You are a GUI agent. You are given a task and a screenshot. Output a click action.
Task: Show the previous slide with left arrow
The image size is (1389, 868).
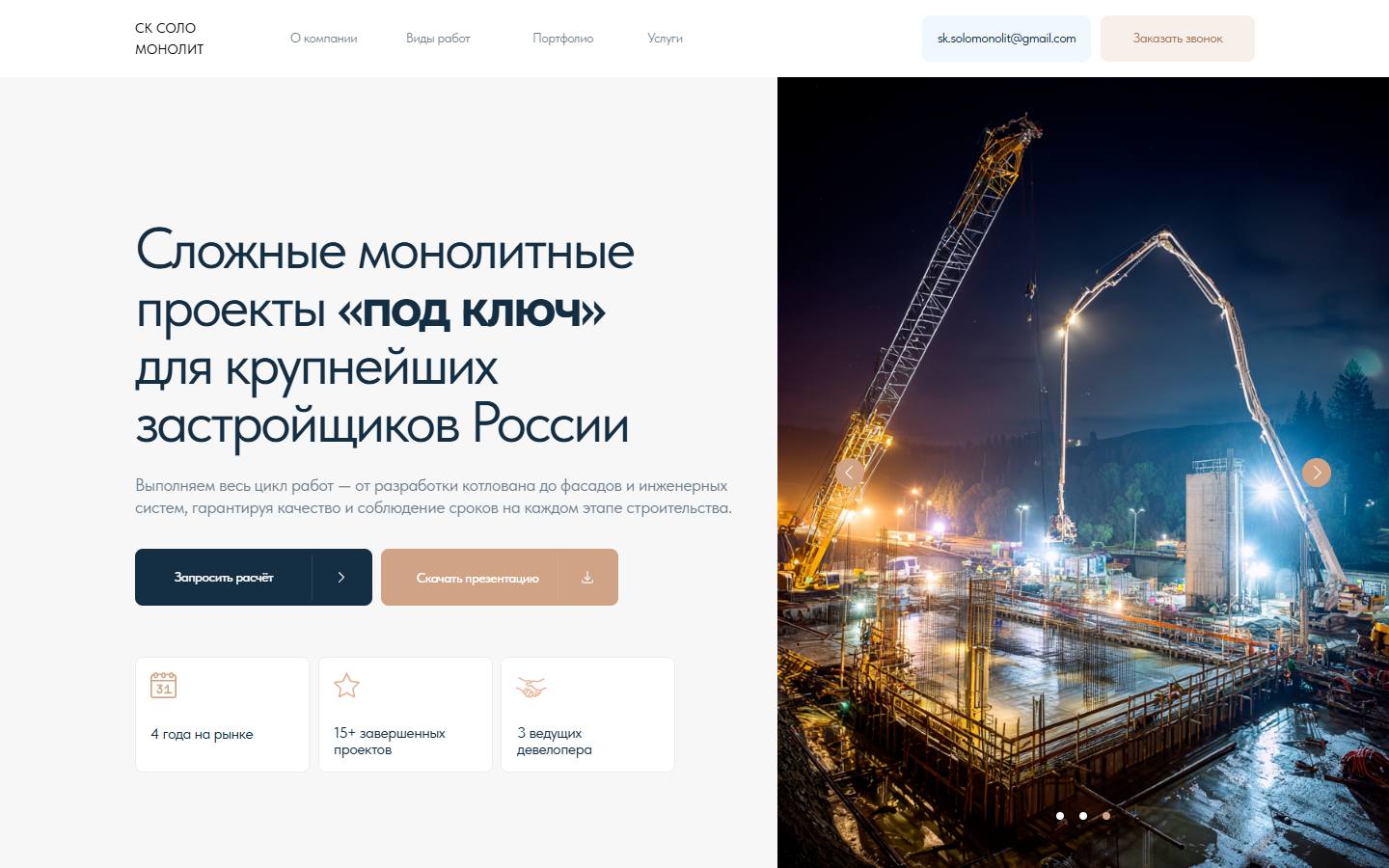[x=849, y=472]
